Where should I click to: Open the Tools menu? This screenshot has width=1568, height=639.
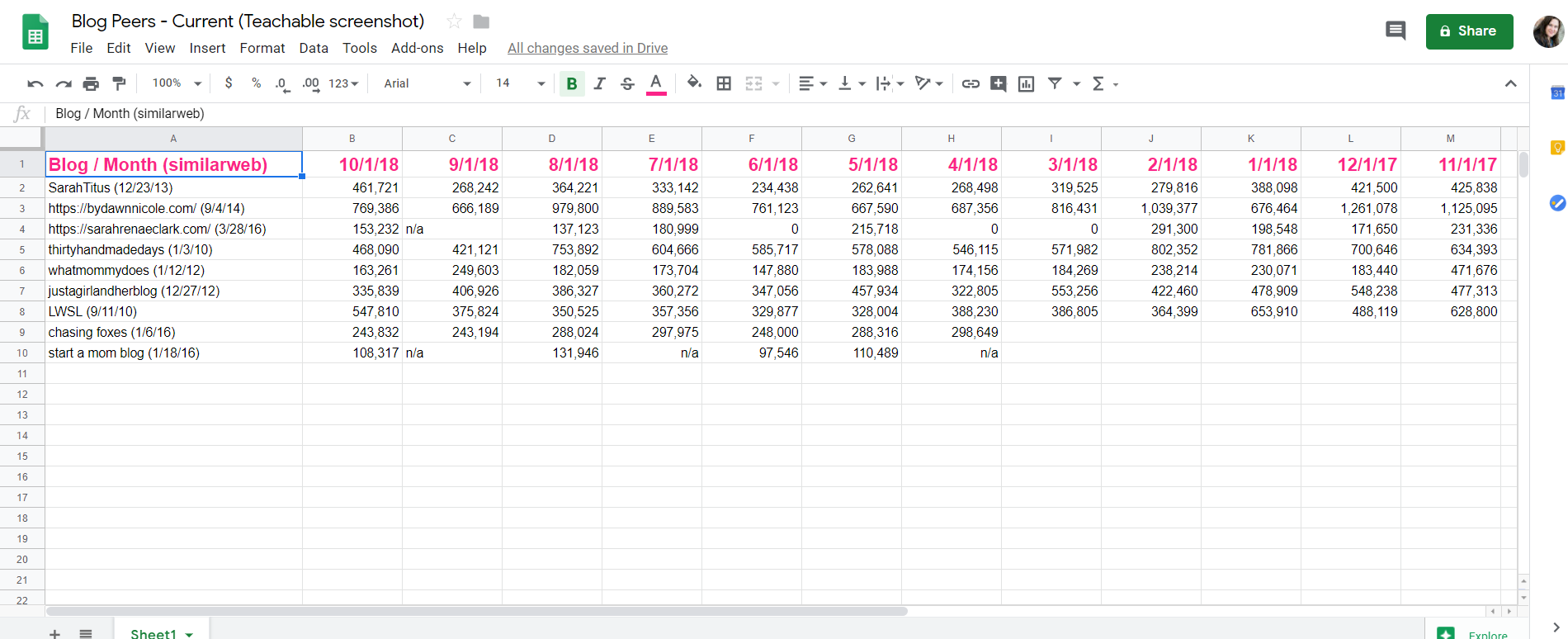(360, 48)
